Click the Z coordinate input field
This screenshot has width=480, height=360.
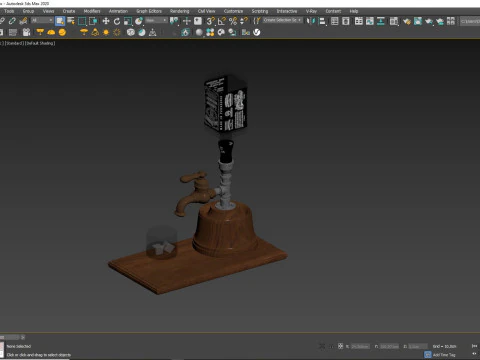(x=418, y=347)
